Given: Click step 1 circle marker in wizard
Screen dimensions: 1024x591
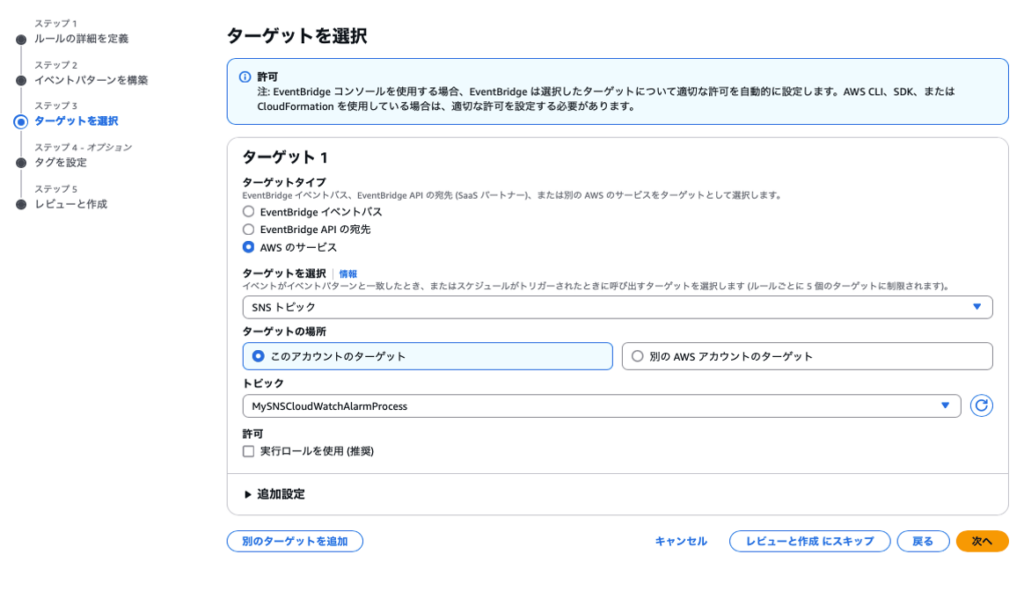Looking at the screenshot, I should [20, 39].
